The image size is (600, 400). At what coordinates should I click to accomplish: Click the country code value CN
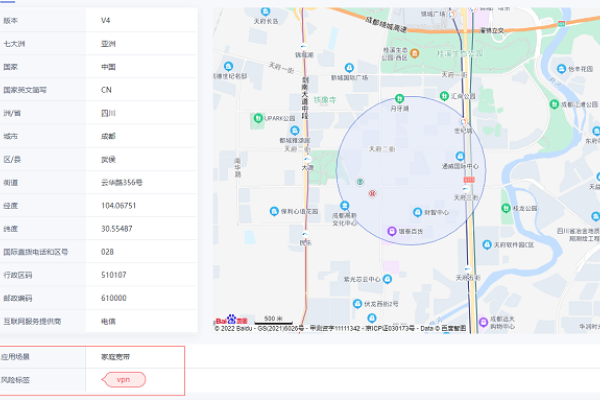106,90
